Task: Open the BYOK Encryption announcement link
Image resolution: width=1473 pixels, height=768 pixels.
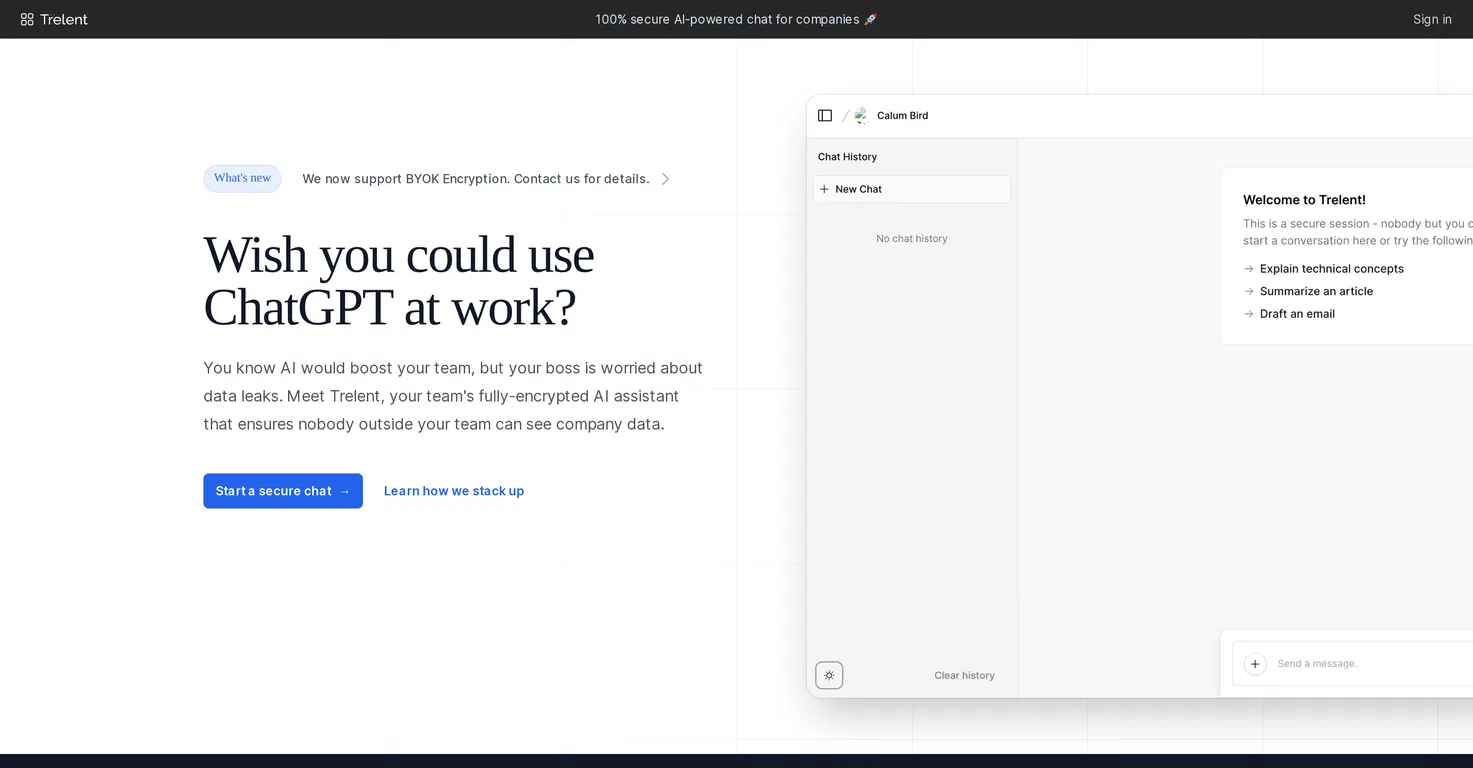Action: coord(476,179)
